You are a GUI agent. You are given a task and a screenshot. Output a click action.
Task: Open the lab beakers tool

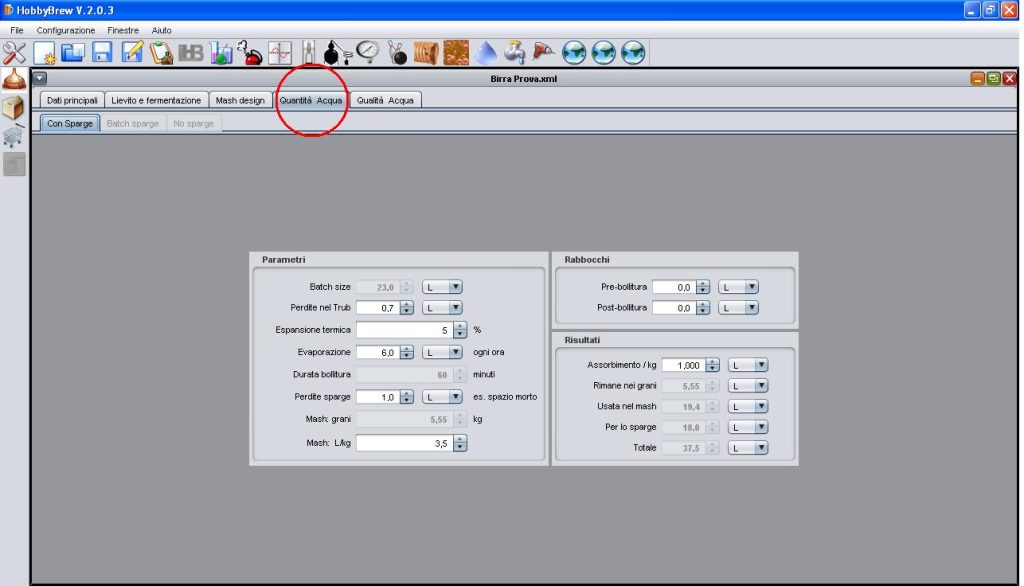coord(221,53)
